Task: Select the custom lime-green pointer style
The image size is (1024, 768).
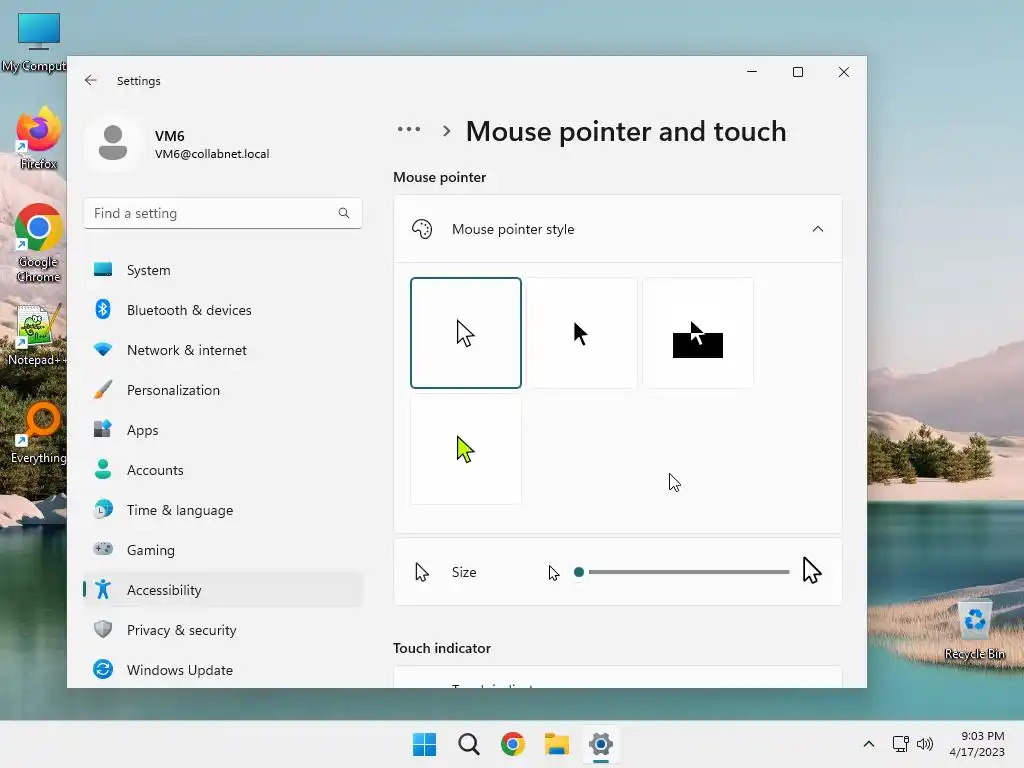Action: [x=466, y=449]
